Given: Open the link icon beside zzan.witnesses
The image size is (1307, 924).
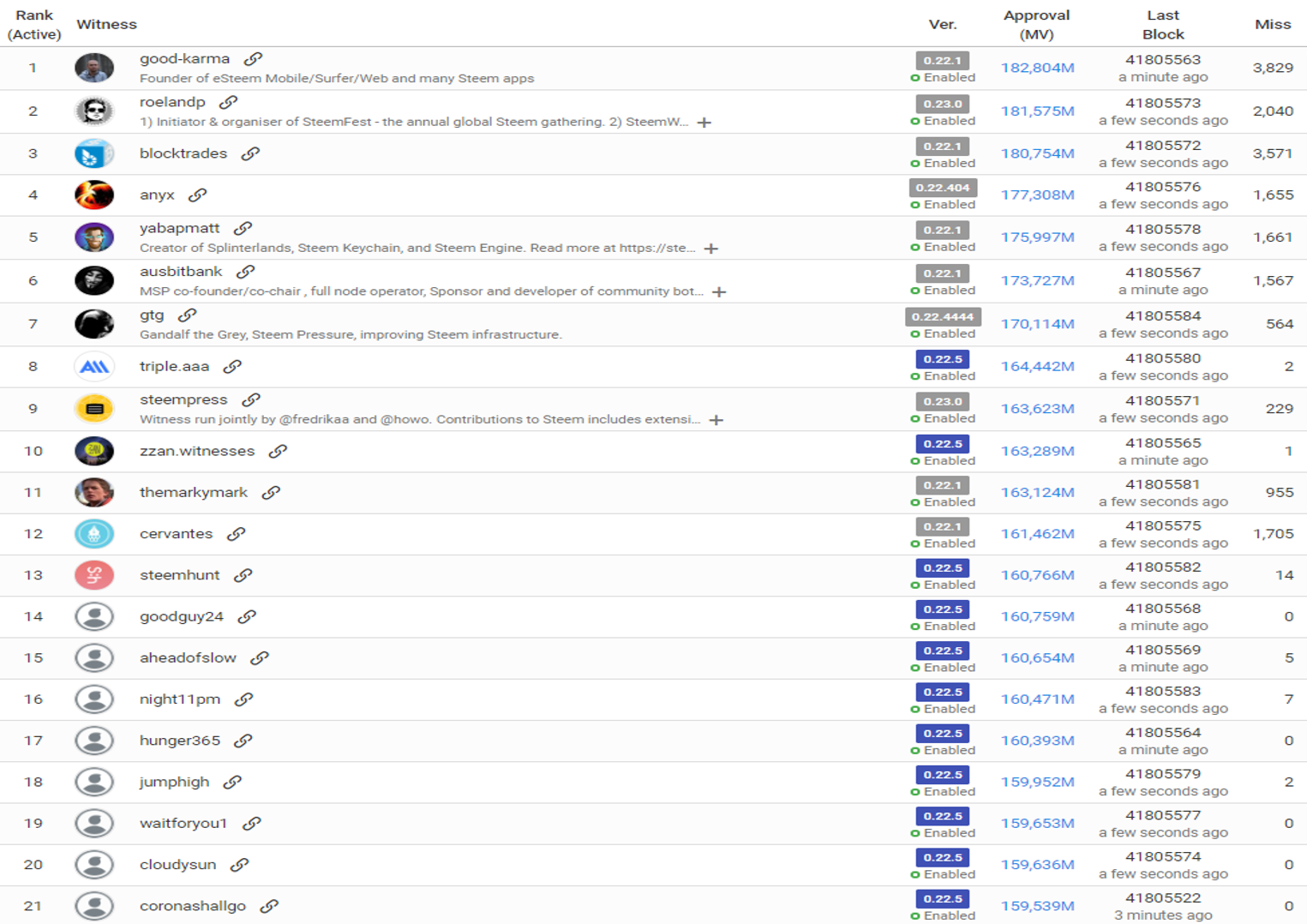Looking at the screenshot, I should (278, 451).
